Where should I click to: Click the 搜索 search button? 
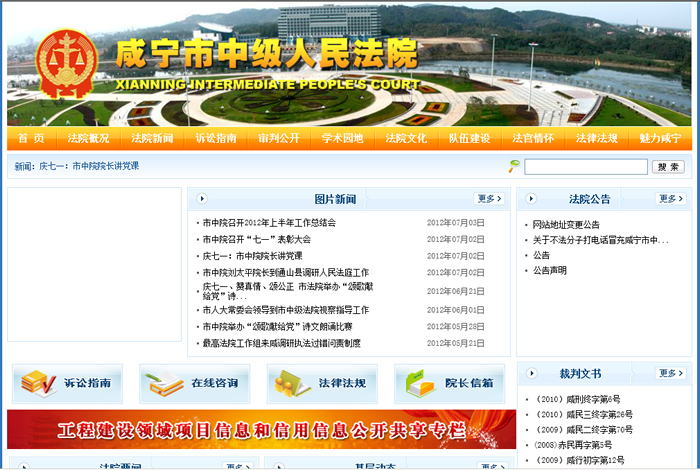click(x=668, y=167)
